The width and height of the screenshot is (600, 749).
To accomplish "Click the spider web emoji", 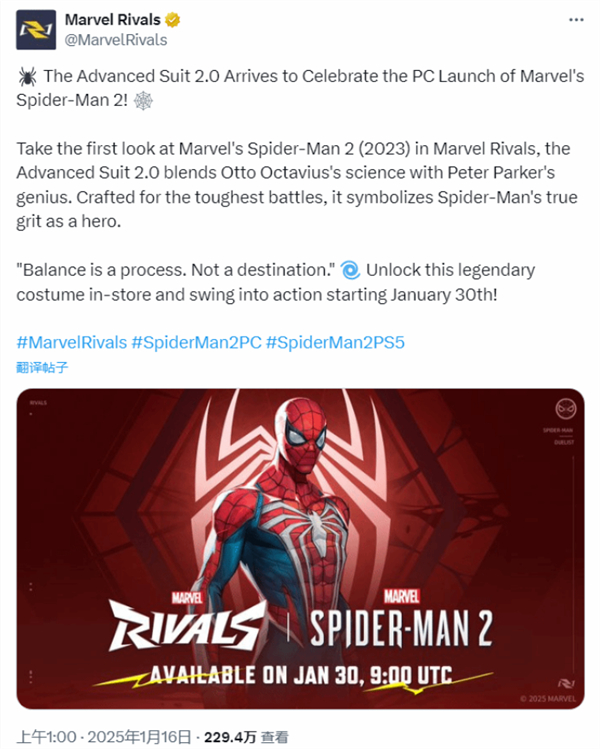I will point(143,101).
